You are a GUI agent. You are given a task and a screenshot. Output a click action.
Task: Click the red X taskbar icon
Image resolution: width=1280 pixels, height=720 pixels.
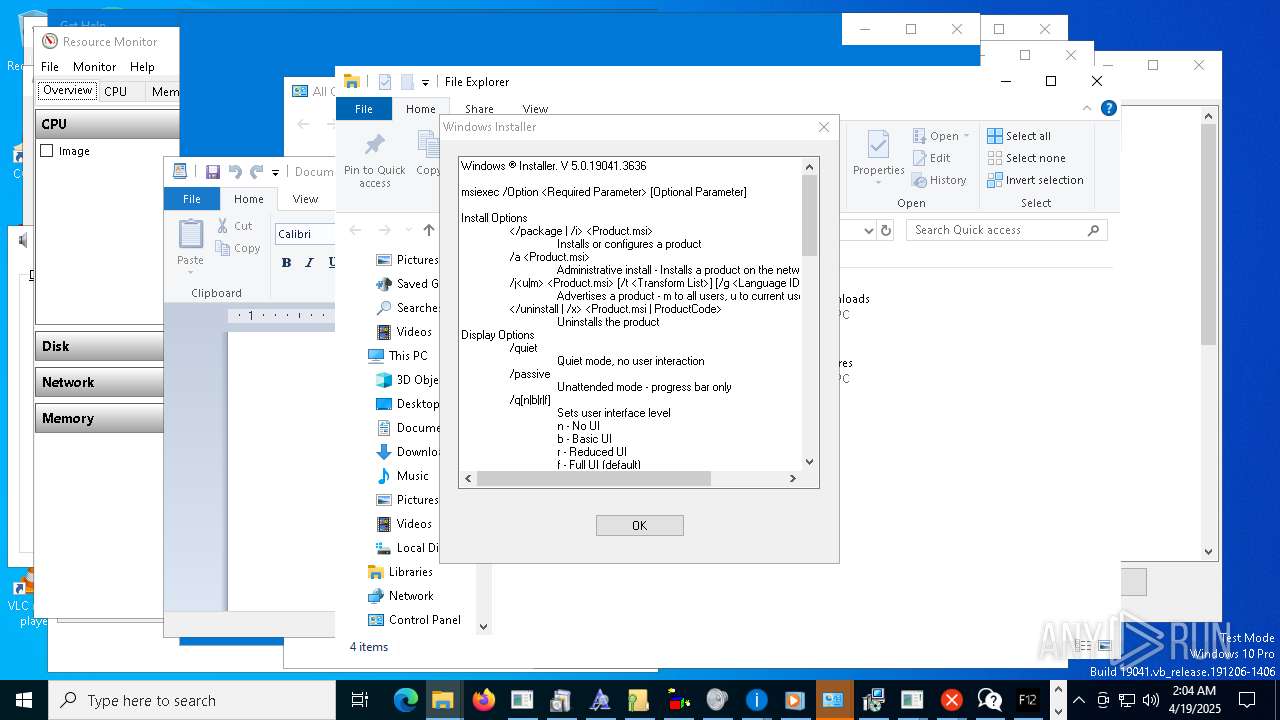(951, 700)
